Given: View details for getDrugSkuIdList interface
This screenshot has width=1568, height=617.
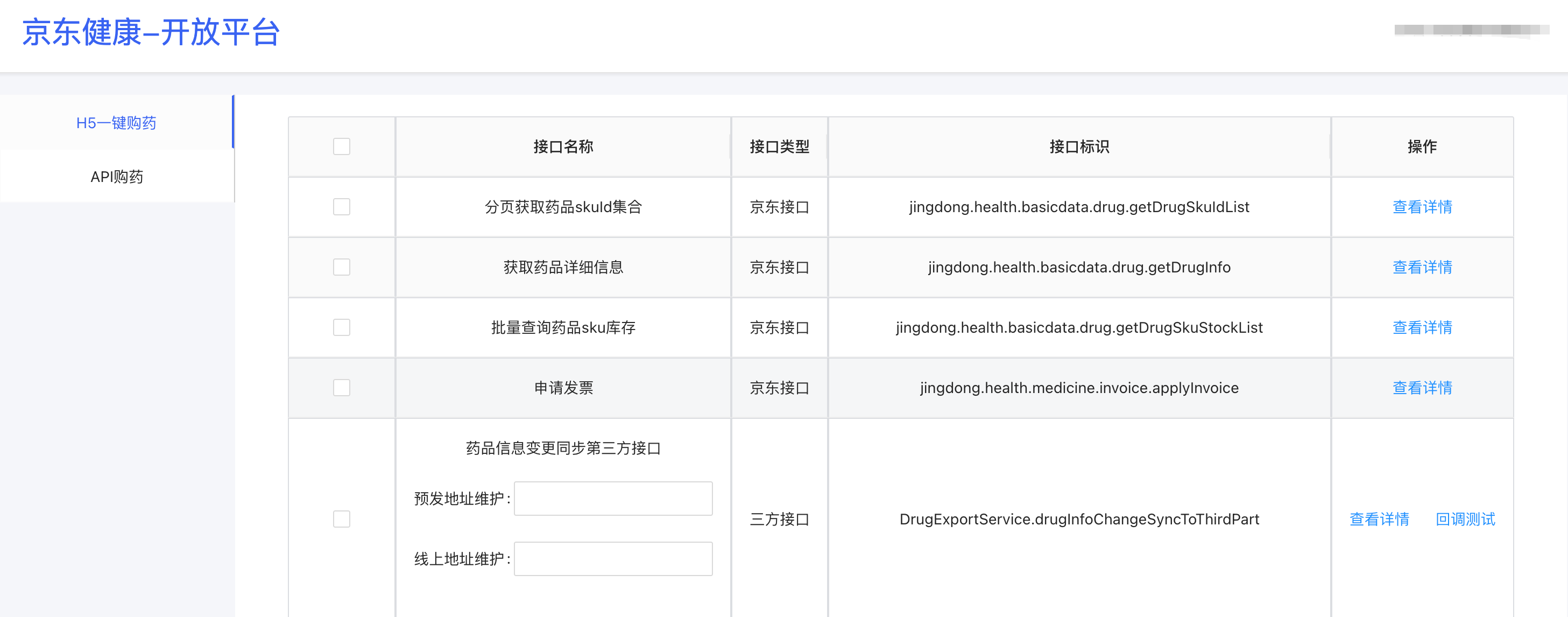Looking at the screenshot, I should (1422, 207).
